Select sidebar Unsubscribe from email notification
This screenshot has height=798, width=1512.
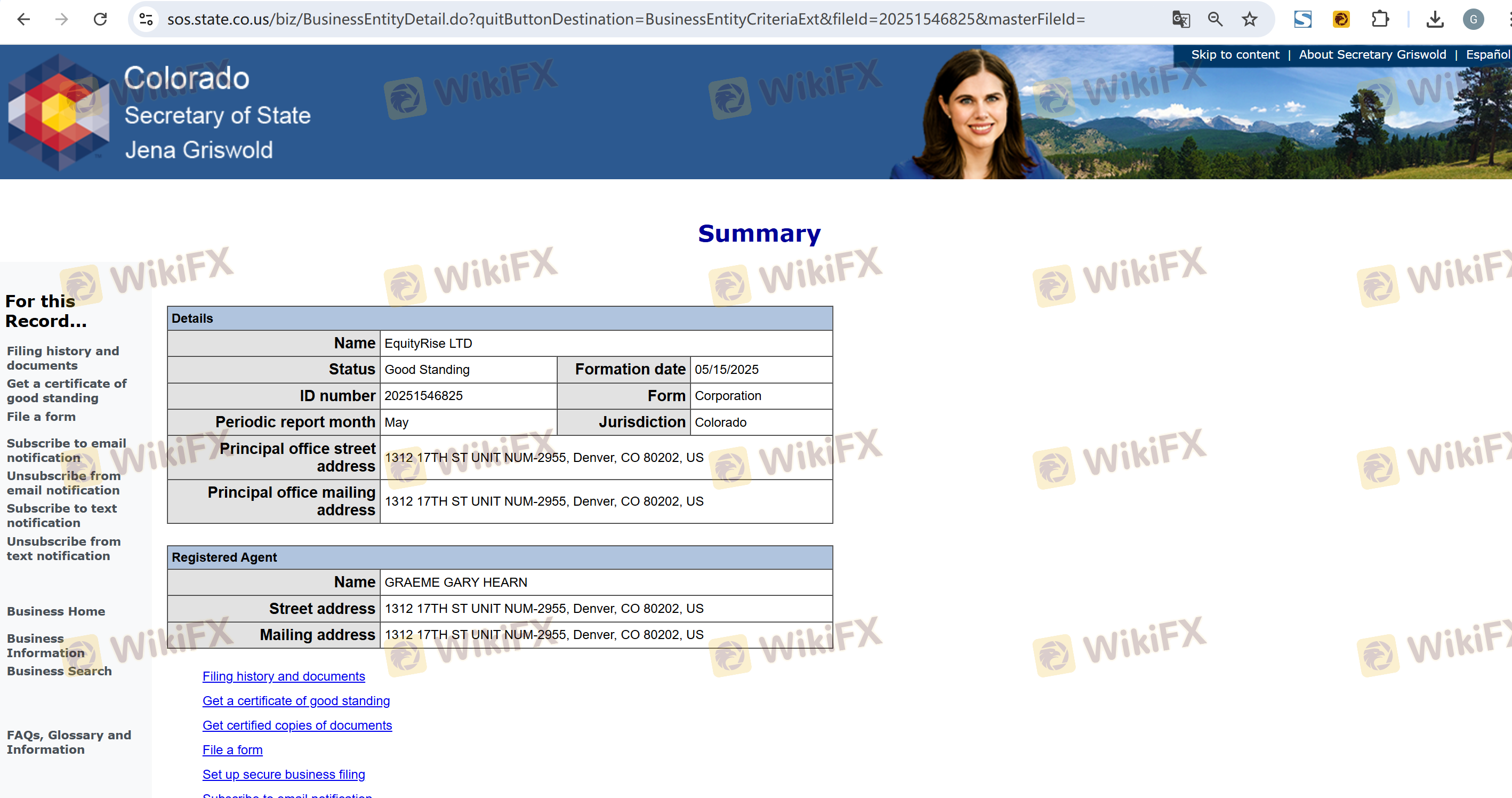(x=63, y=483)
